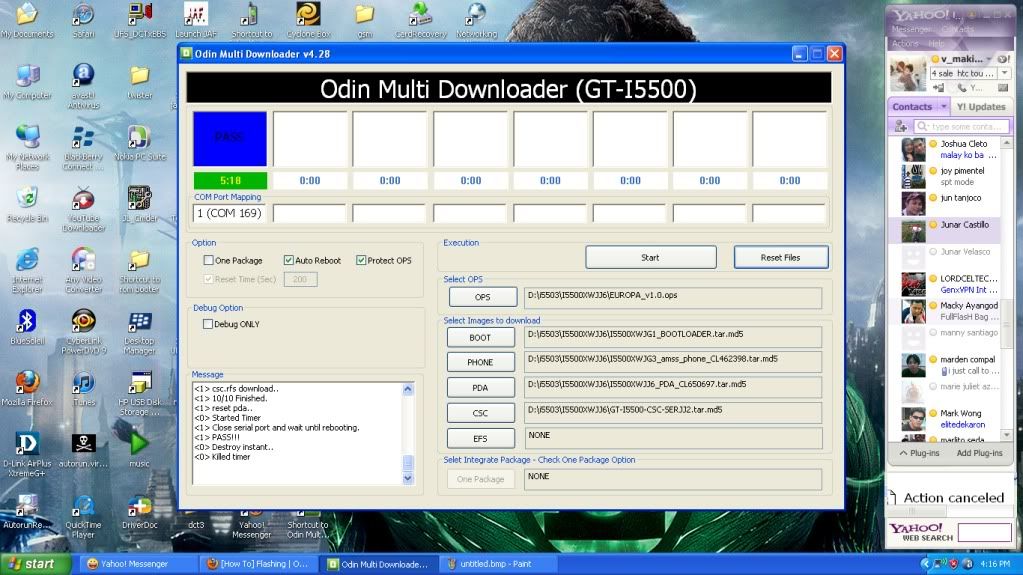Switch to the Y! Updates tab

981,106
